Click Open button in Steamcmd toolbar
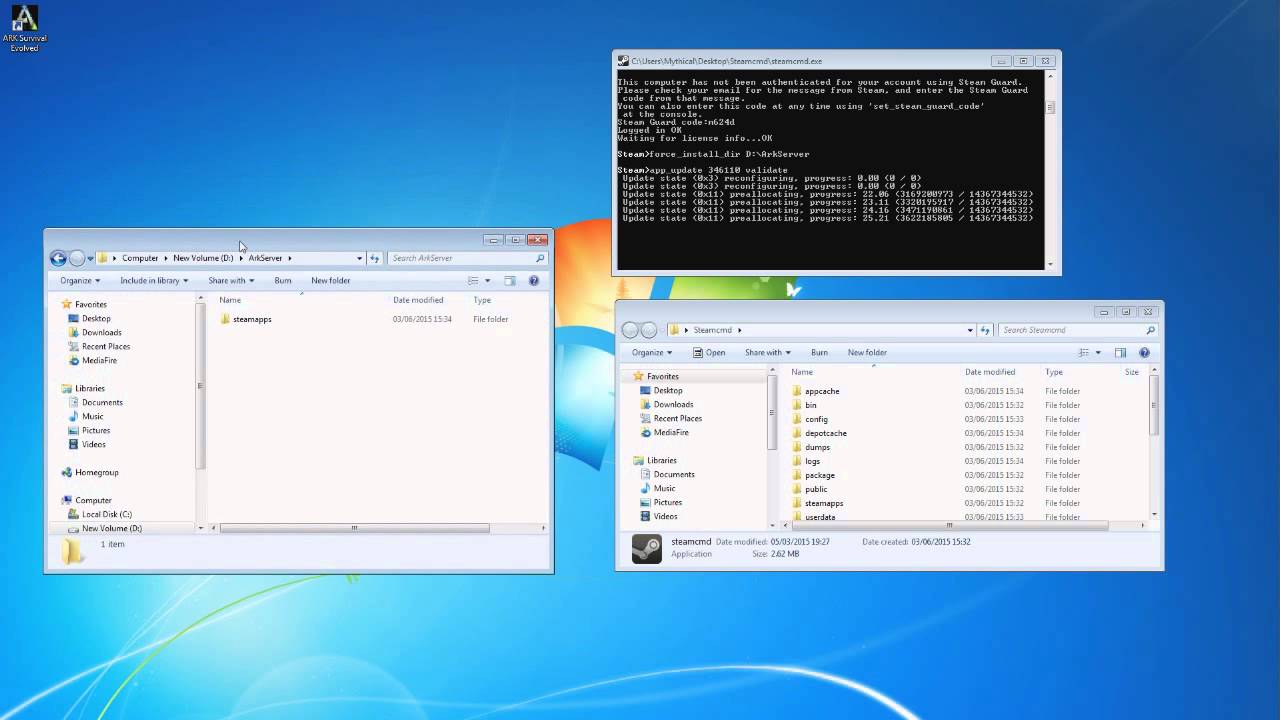The image size is (1280, 720). (x=709, y=353)
